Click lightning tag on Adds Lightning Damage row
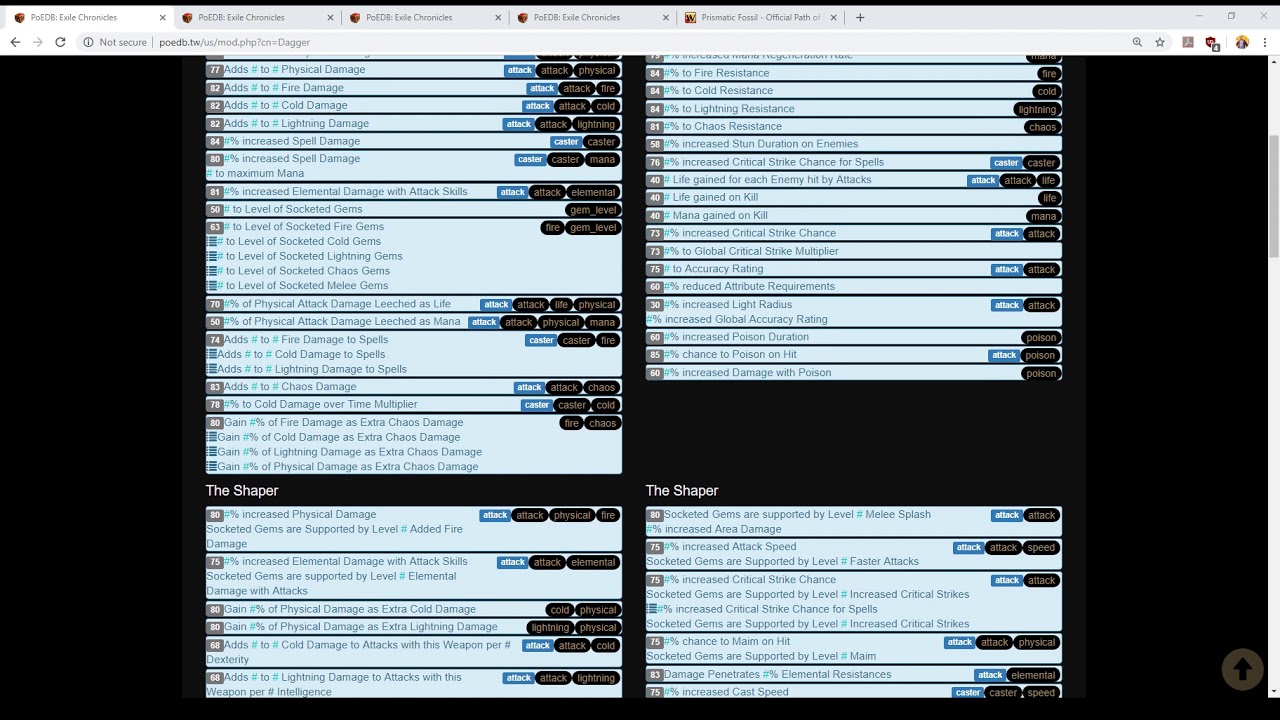This screenshot has width=1280, height=720. click(596, 124)
